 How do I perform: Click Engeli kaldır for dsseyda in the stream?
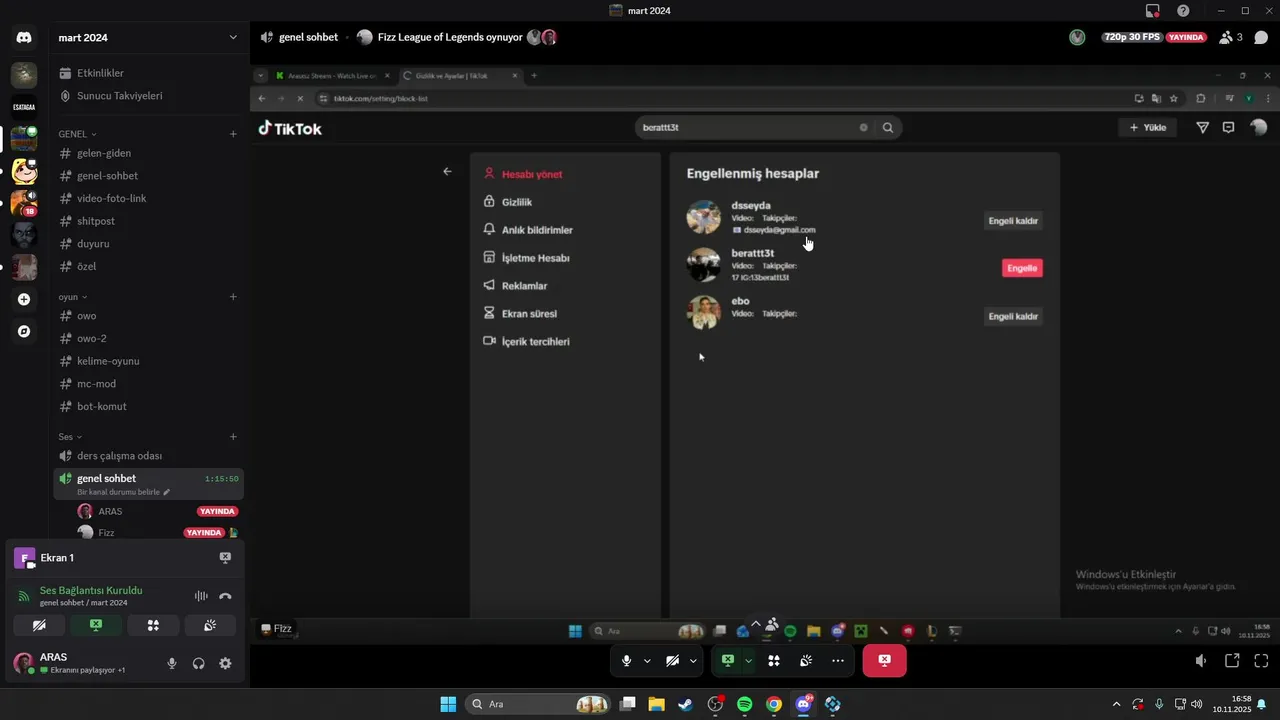1013,221
